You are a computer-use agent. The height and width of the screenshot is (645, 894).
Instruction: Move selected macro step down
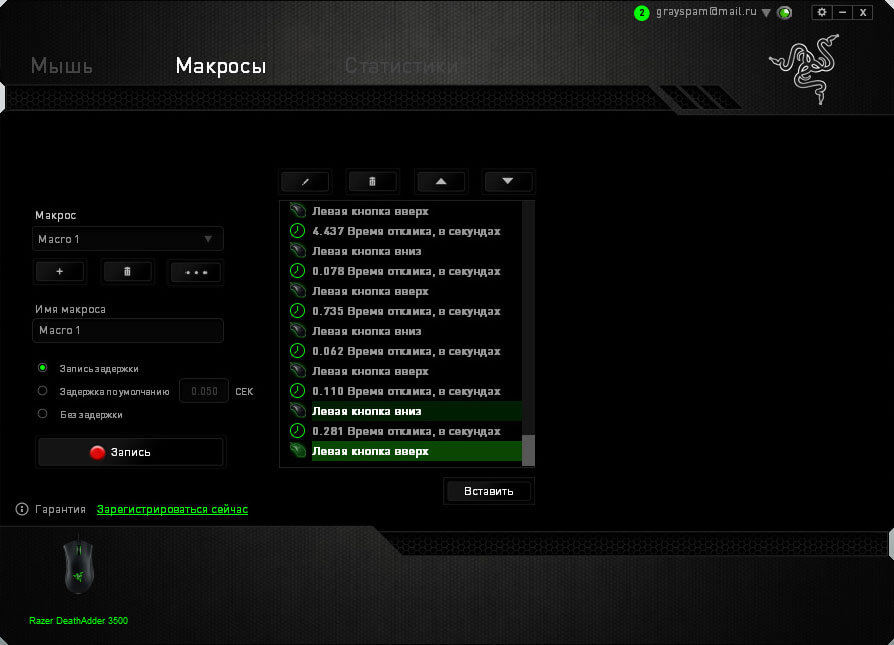(x=508, y=181)
